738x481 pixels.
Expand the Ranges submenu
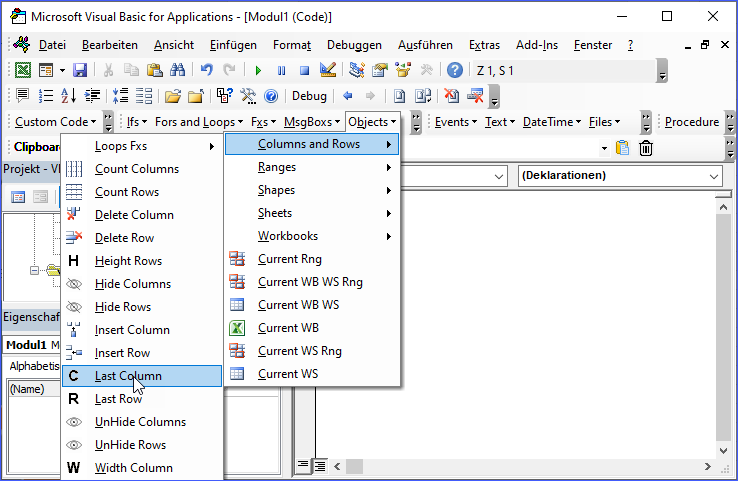[x=312, y=167]
